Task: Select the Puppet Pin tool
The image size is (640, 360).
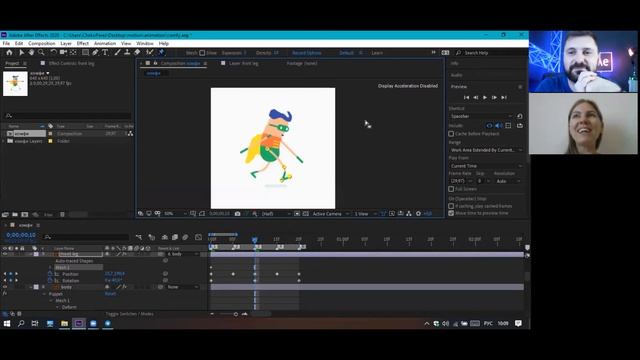Action: 161,52
